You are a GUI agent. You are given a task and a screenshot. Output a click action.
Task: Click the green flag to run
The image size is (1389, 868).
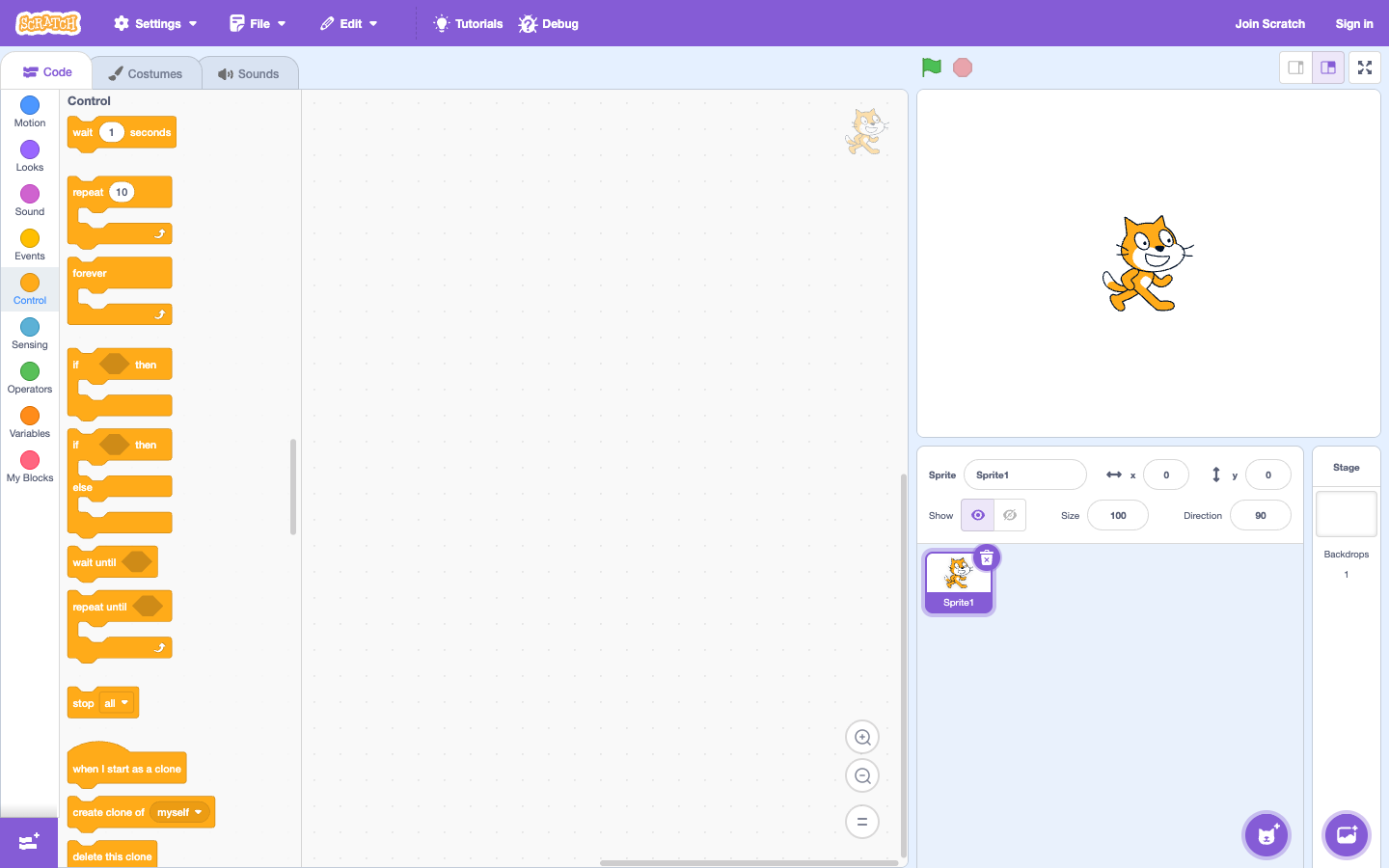931,68
